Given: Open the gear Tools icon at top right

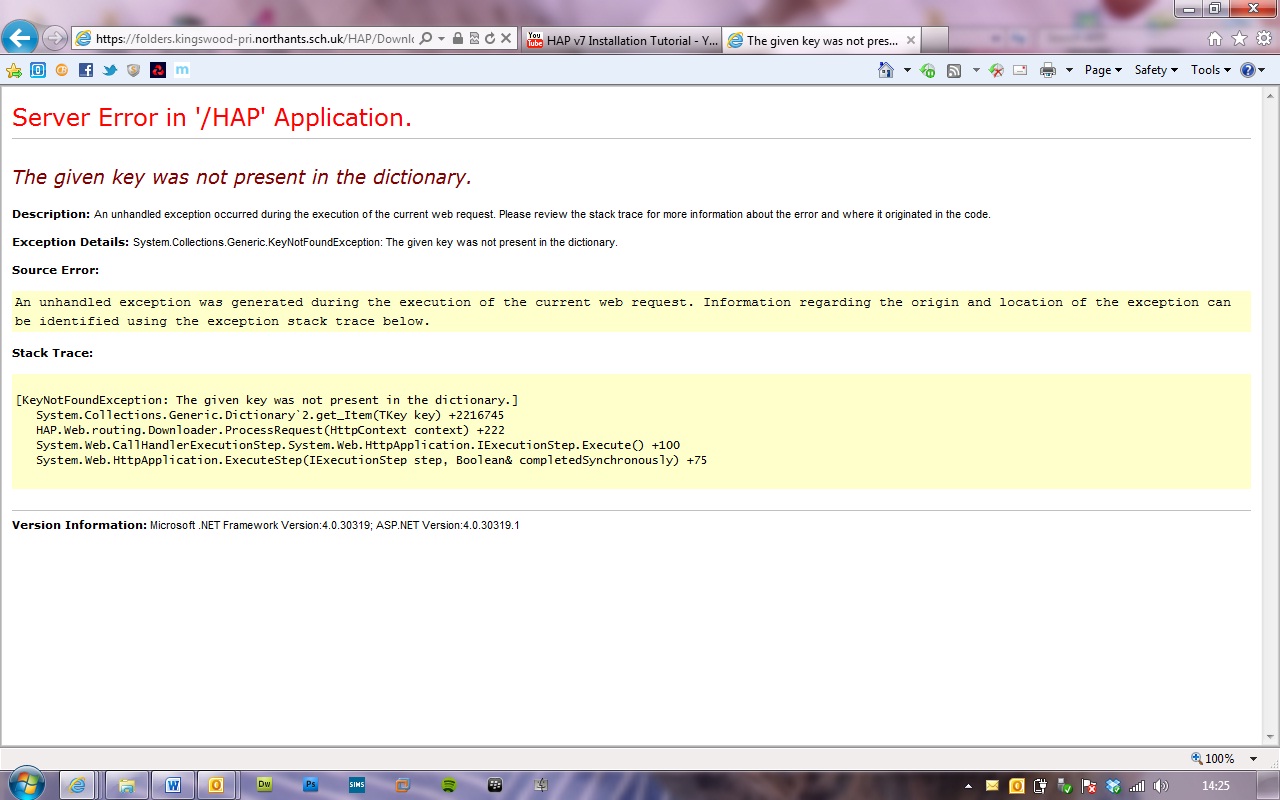Looking at the screenshot, I should click(x=1263, y=39).
